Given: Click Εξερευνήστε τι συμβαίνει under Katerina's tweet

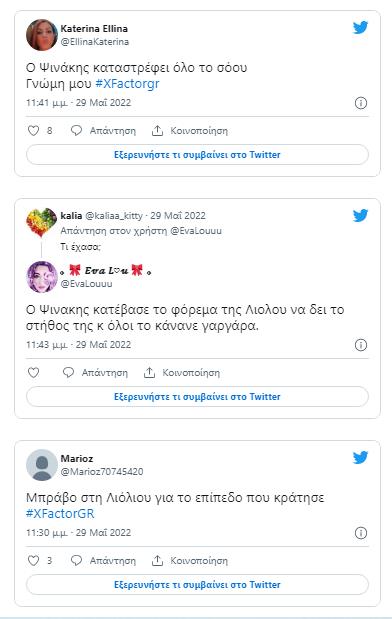Looking at the screenshot, I should click(197, 155).
